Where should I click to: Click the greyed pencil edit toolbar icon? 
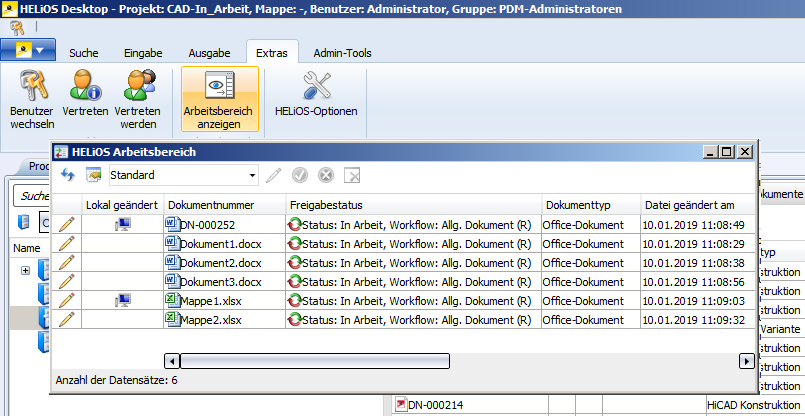[x=274, y=176]
